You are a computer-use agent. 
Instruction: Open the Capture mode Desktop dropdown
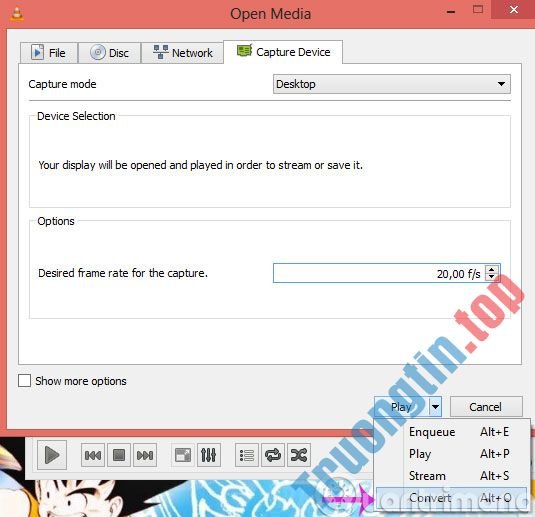[x=392, y=84]
